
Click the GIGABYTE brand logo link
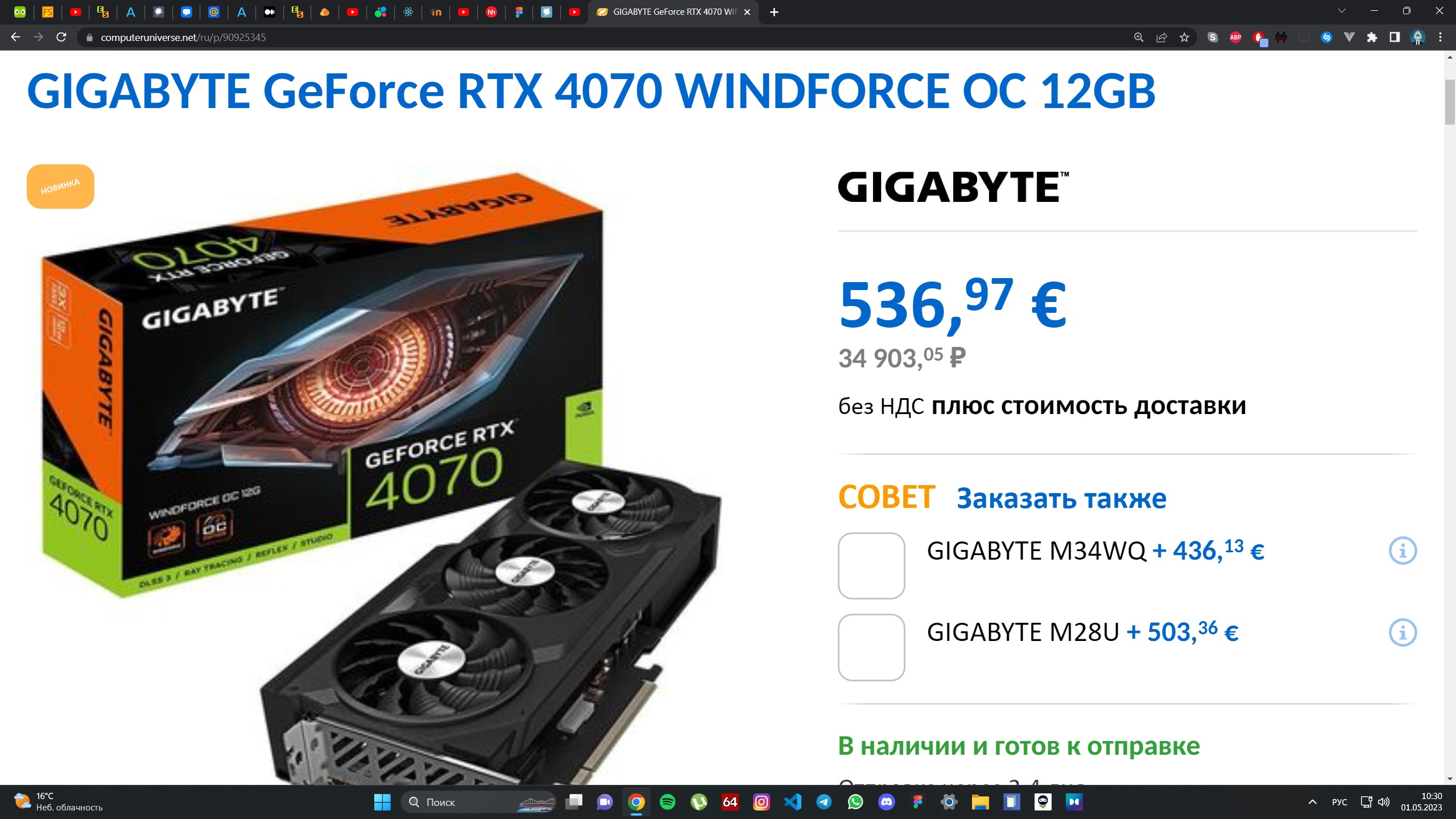click(x=953, y=188)
